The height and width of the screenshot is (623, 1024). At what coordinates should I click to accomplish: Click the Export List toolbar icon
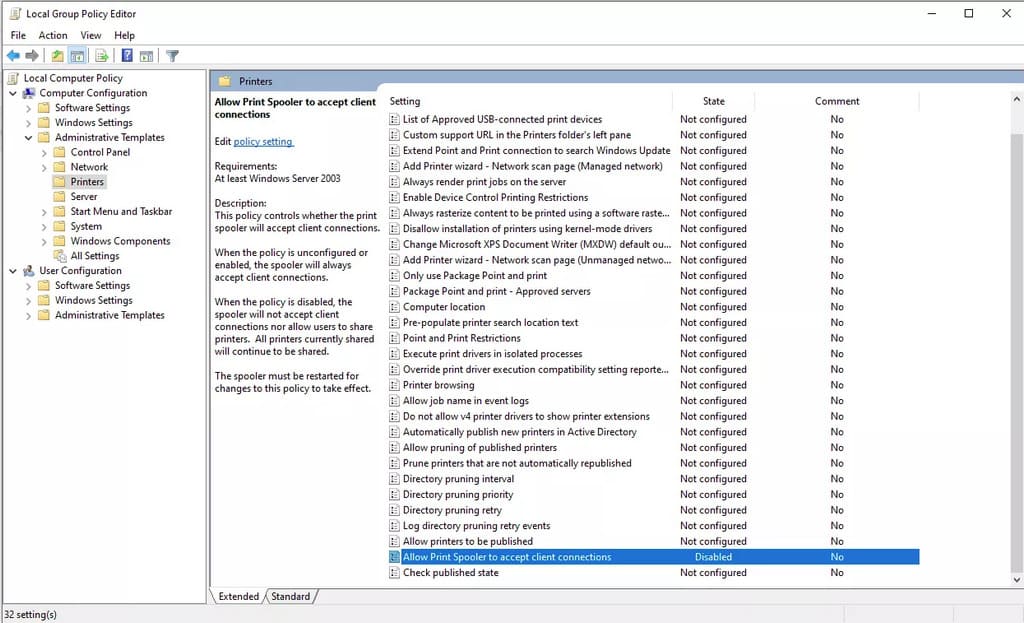click(x=101, y=56)
